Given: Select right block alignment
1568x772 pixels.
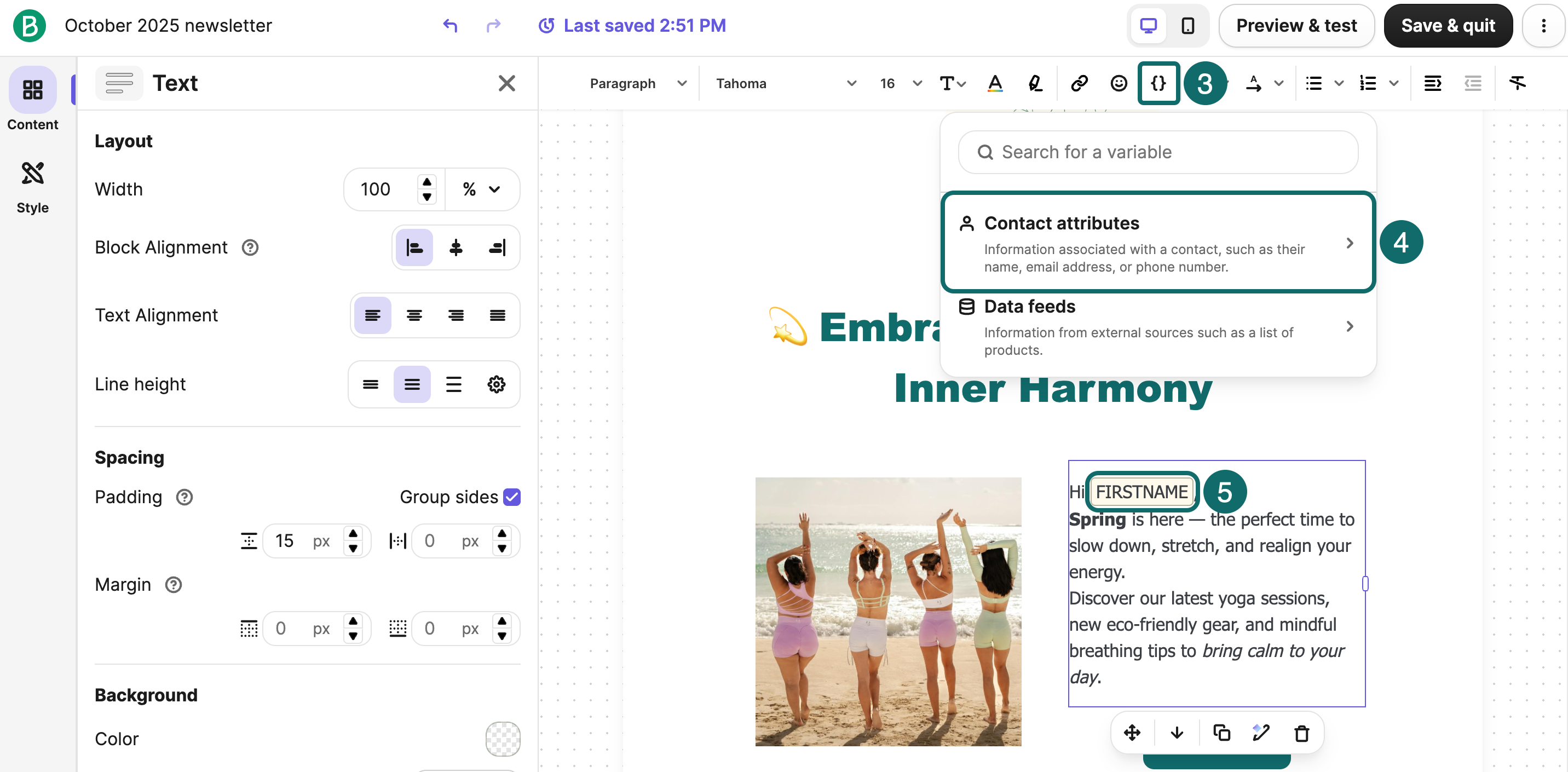Looking at the screenshot, I should 497,248.
